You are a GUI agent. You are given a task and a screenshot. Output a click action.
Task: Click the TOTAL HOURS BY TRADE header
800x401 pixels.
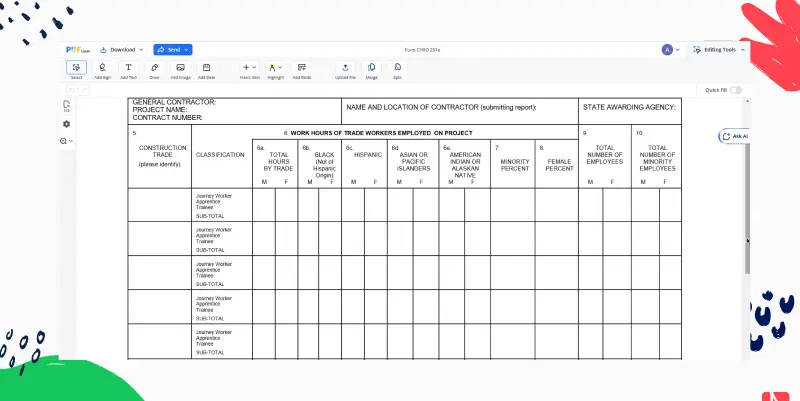pos(278,161)
